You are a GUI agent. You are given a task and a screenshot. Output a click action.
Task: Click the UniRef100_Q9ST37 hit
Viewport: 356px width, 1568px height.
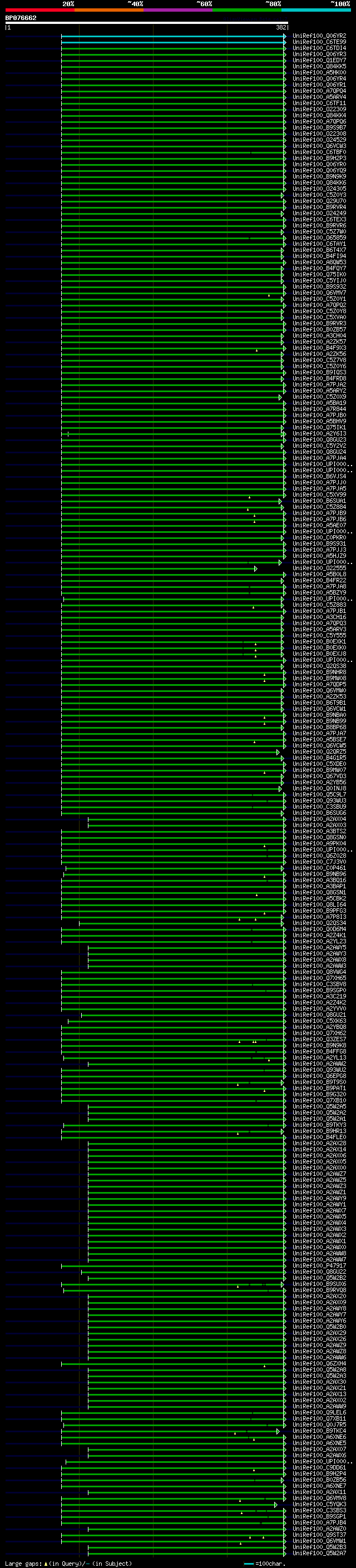(319, 1535)
